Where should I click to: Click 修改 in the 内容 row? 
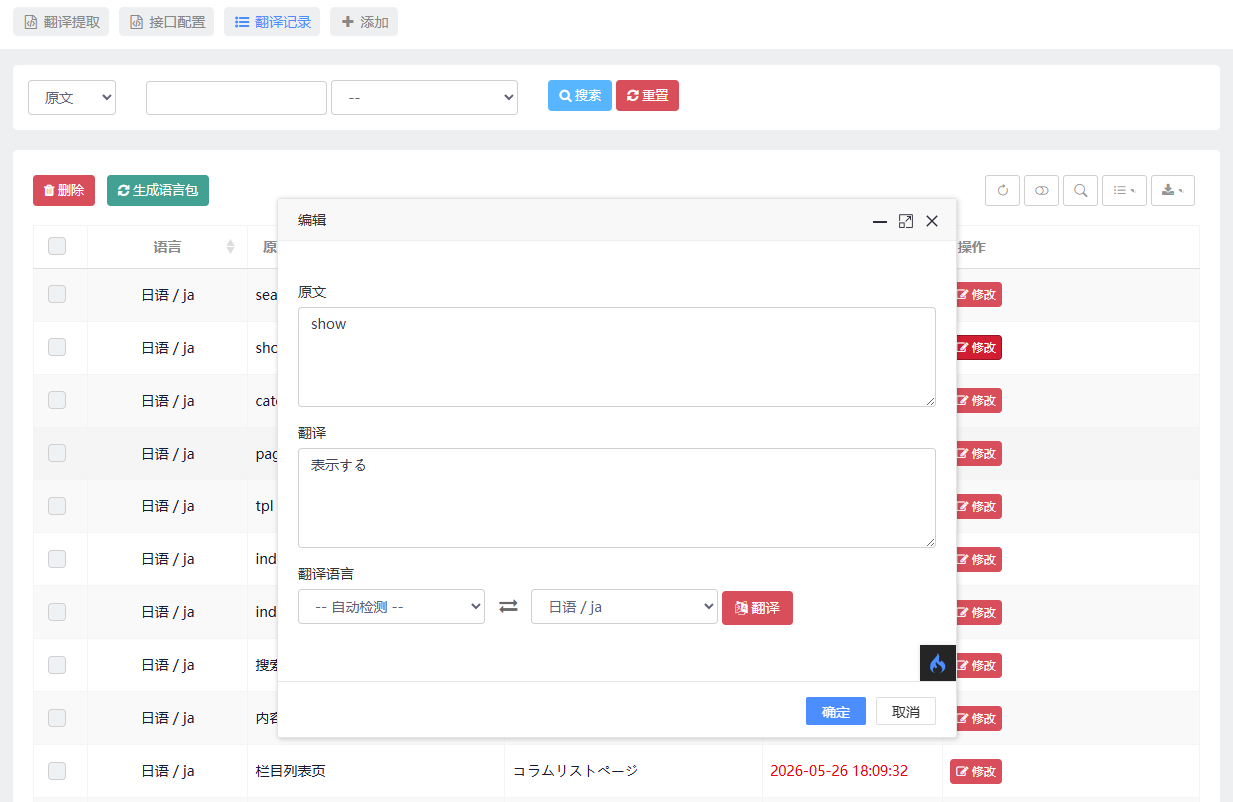[976, 718]
